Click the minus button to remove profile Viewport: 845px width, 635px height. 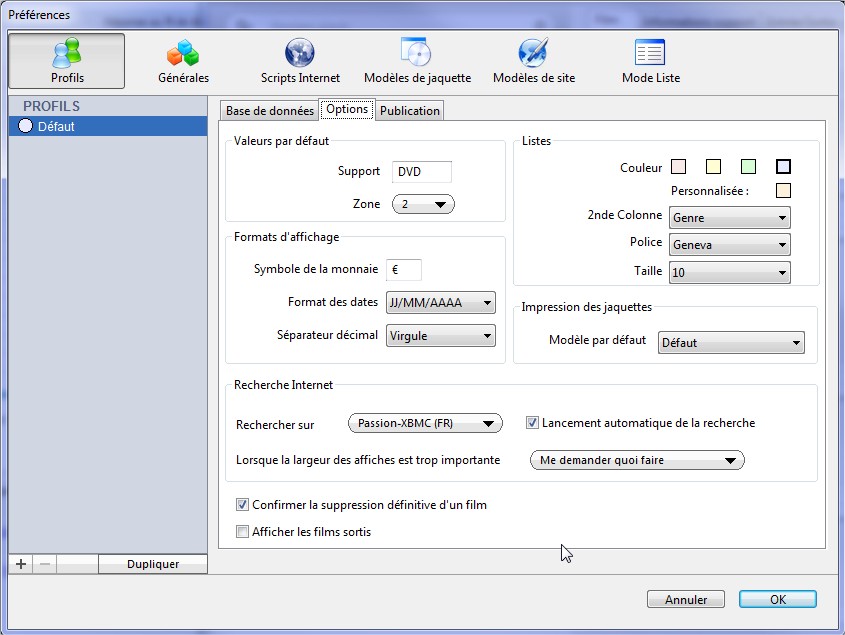[44, 564]
